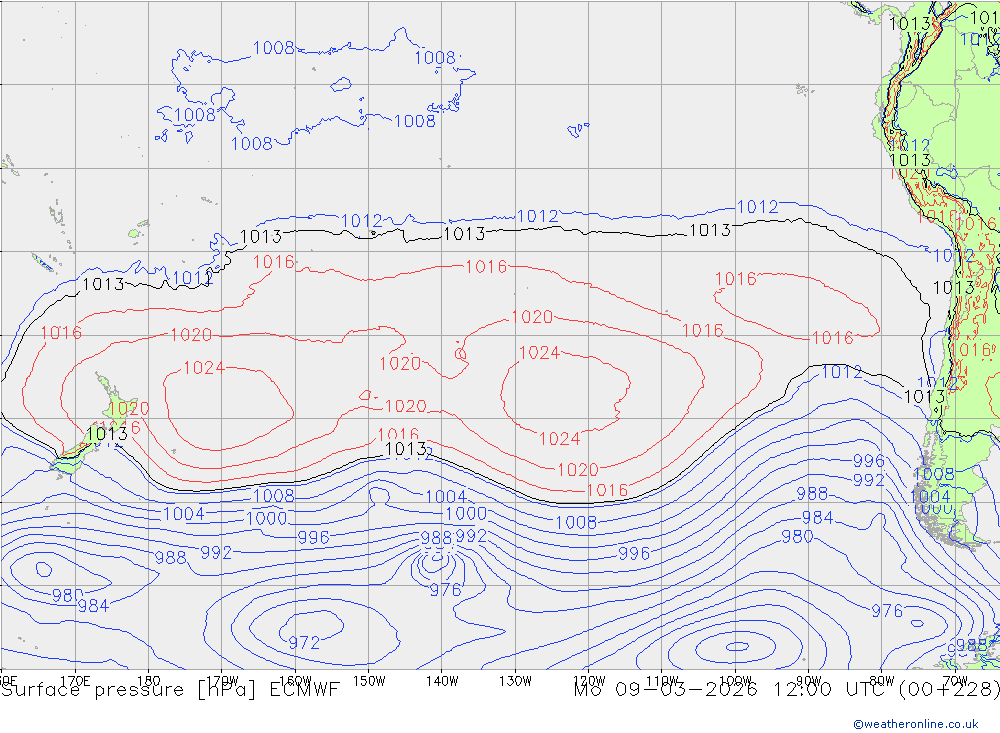Click the 150W longitude axis label

point(369,681)
